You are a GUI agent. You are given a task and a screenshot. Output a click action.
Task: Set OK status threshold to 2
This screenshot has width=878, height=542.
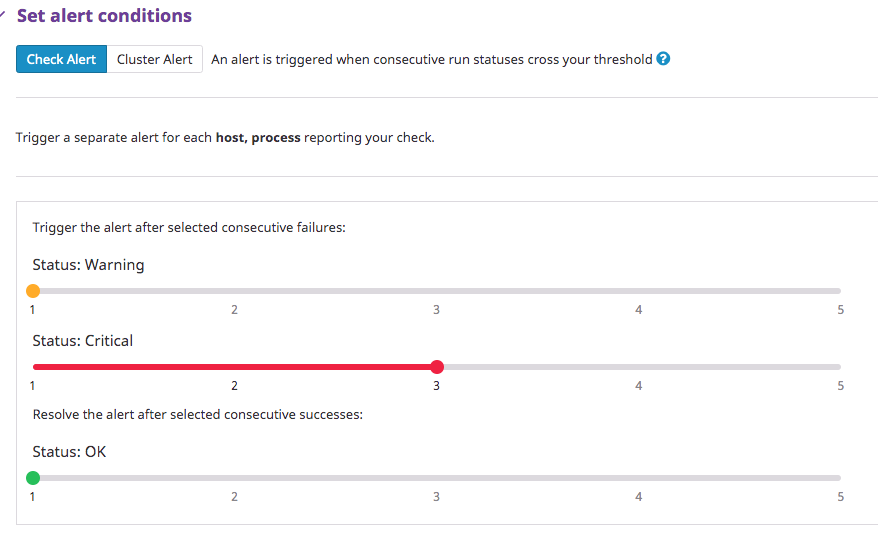[x=235, y=478]
